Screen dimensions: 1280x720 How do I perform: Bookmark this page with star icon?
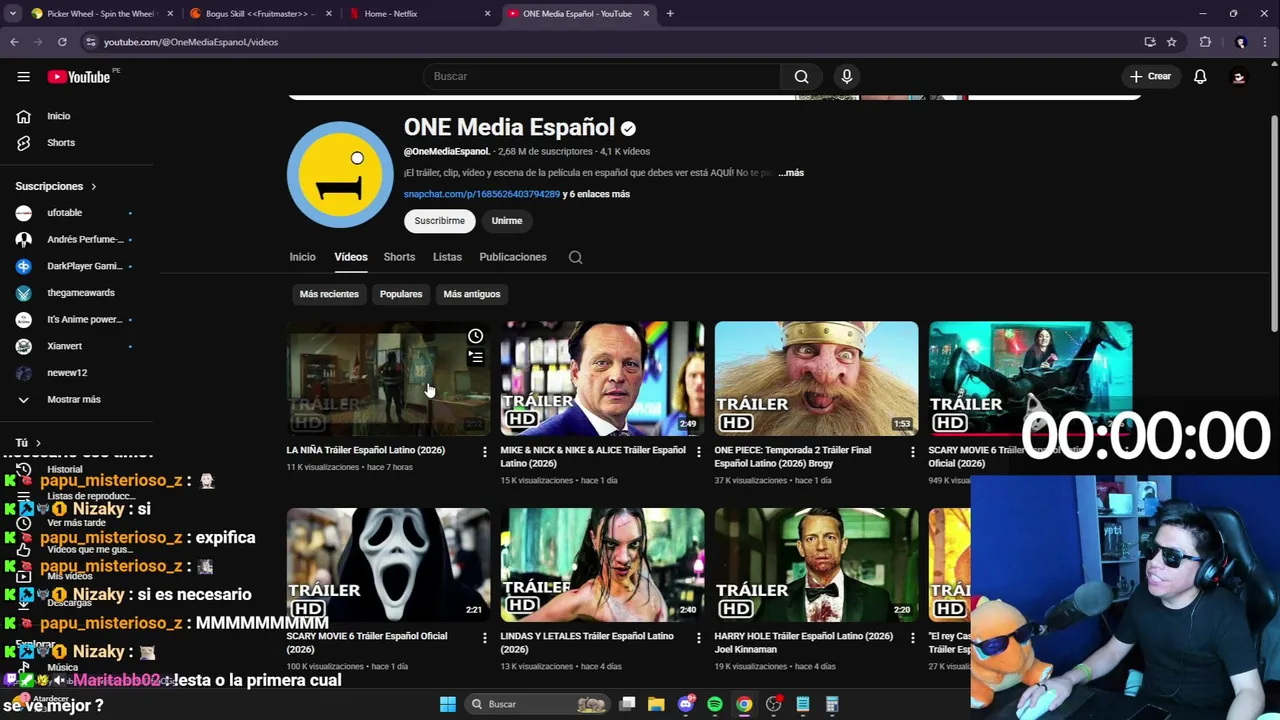1171,42
